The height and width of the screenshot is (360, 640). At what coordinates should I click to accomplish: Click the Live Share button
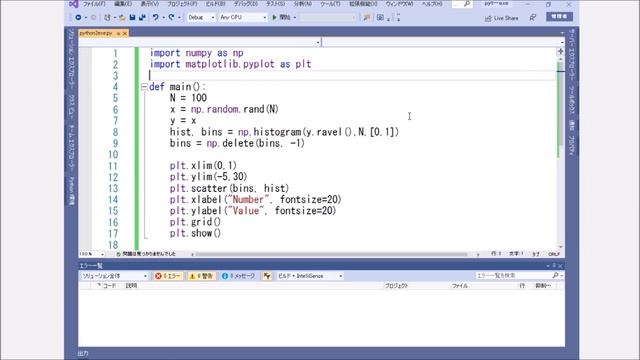coord(502,18)
